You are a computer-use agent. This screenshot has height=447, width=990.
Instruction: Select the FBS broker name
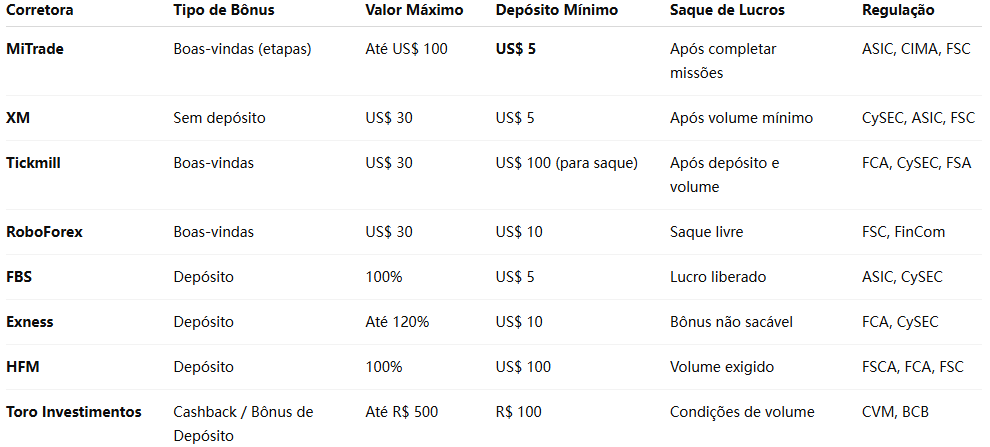[x=20, y=277]
